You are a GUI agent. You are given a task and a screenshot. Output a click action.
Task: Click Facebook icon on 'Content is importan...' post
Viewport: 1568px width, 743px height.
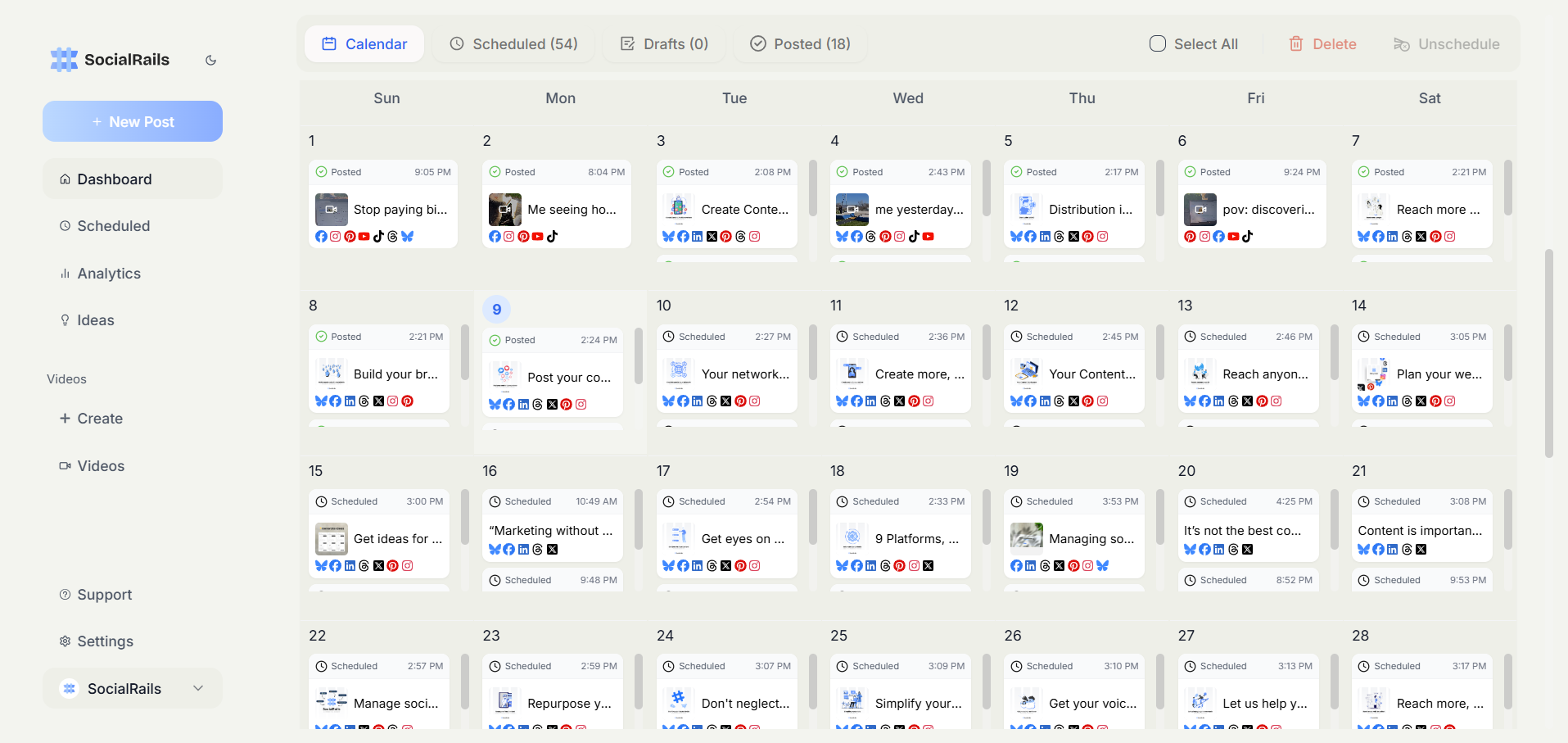pyautogui.click(x=1378, y=549)
